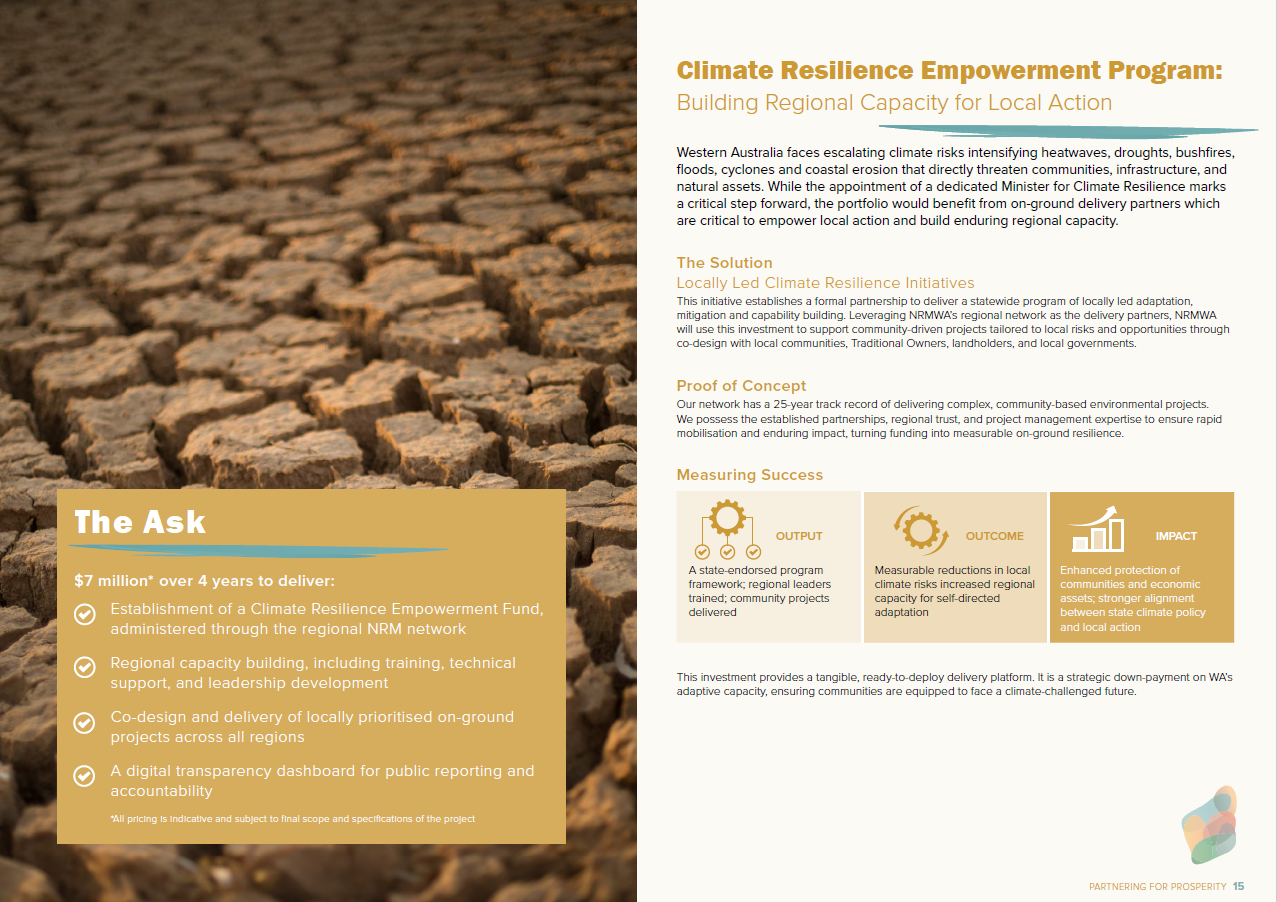This screenshot has width=1277, height=902.
Task: Click page number 15
Action: point(1239,887)
